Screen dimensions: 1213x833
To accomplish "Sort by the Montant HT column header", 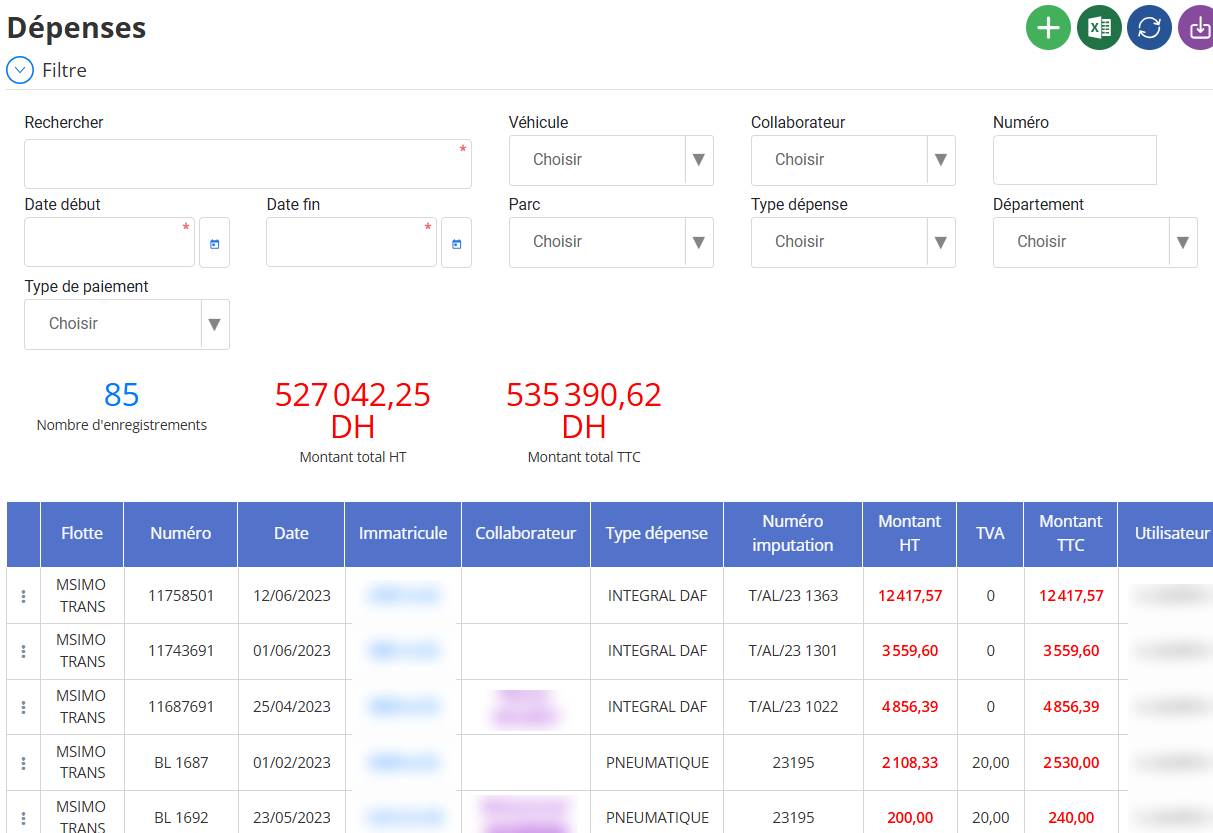I will click(x=909, y=533).
